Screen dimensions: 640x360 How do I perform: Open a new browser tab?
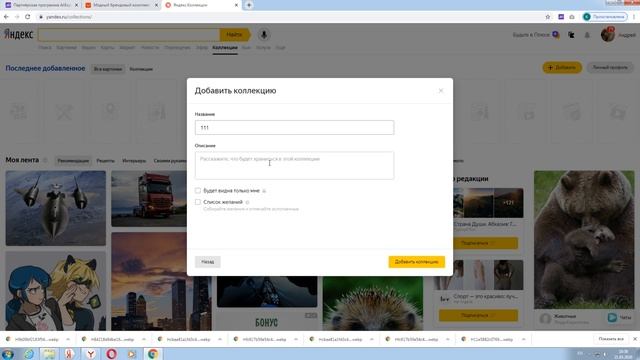249,5
